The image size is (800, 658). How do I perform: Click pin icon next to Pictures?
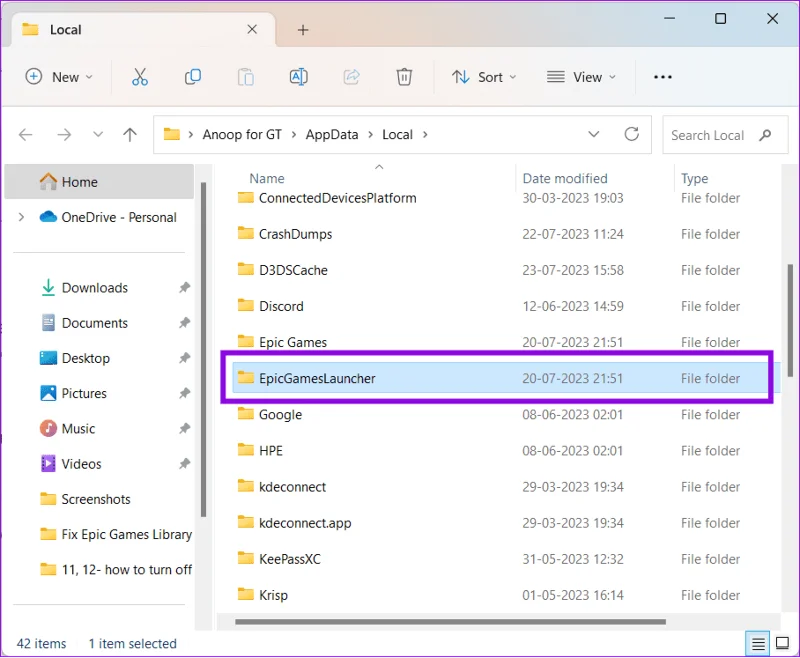[x=184, y=393]
